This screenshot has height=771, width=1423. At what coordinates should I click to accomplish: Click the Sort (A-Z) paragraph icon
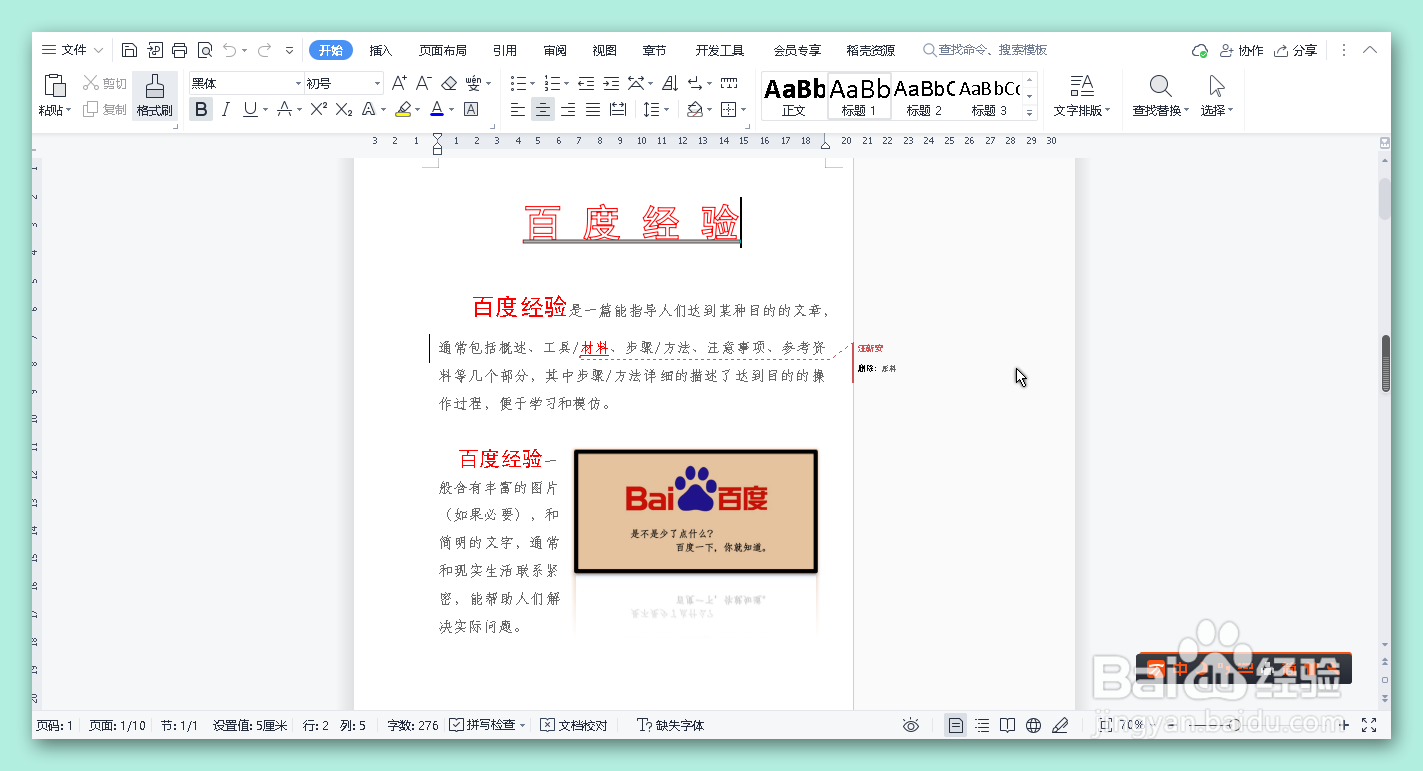[x=670, y=83]
